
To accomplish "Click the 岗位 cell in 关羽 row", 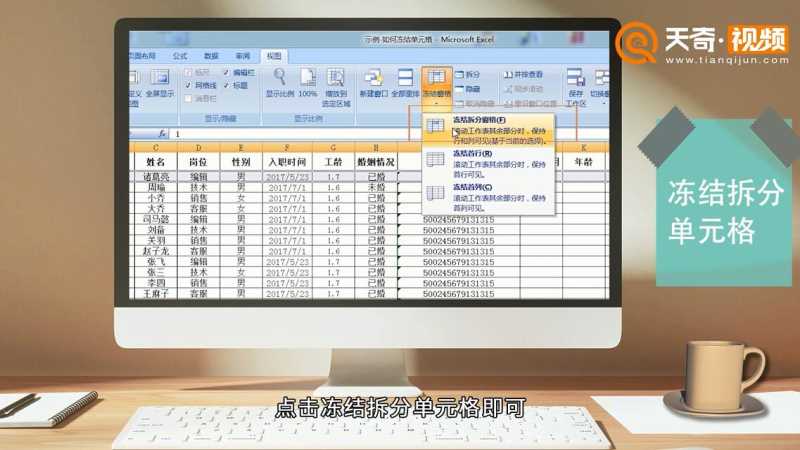I will click(x=198, y=240).
